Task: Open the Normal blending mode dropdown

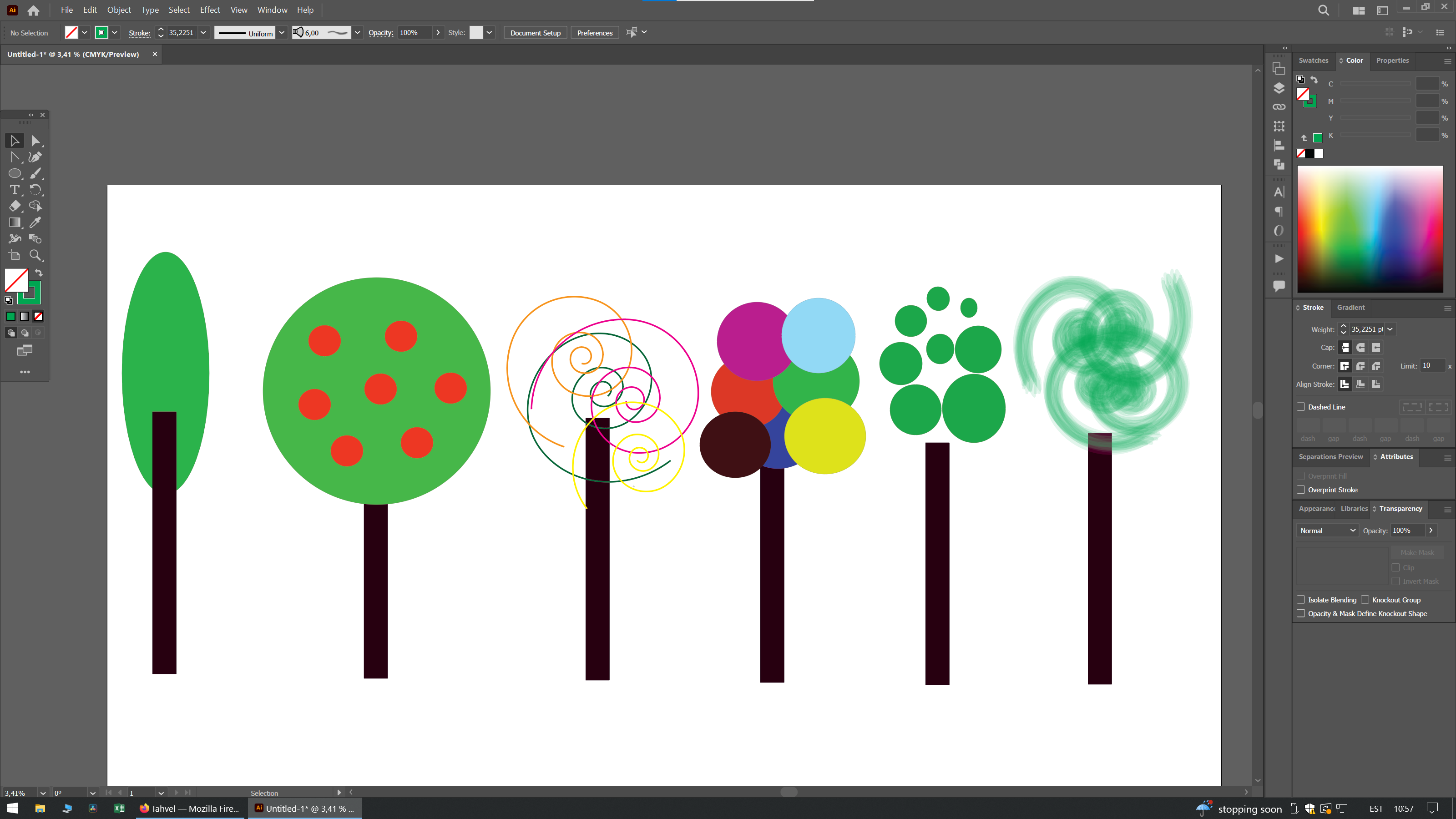Action: click(1327, 530)
